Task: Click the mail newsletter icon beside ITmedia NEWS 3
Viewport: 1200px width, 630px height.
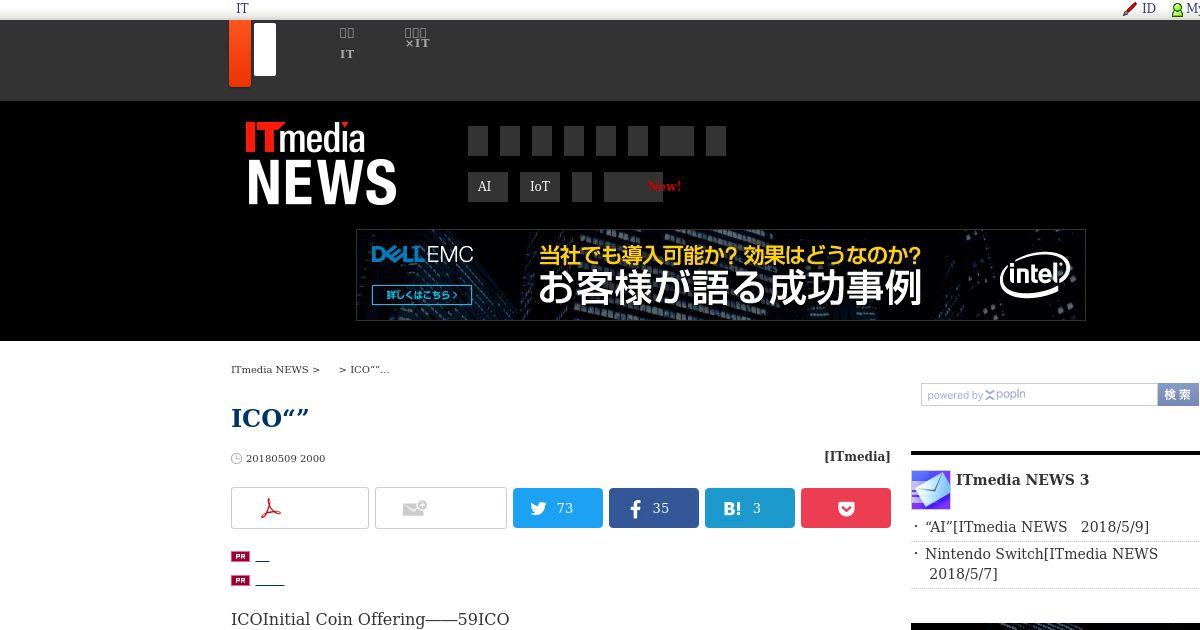Action: [931, 490]
